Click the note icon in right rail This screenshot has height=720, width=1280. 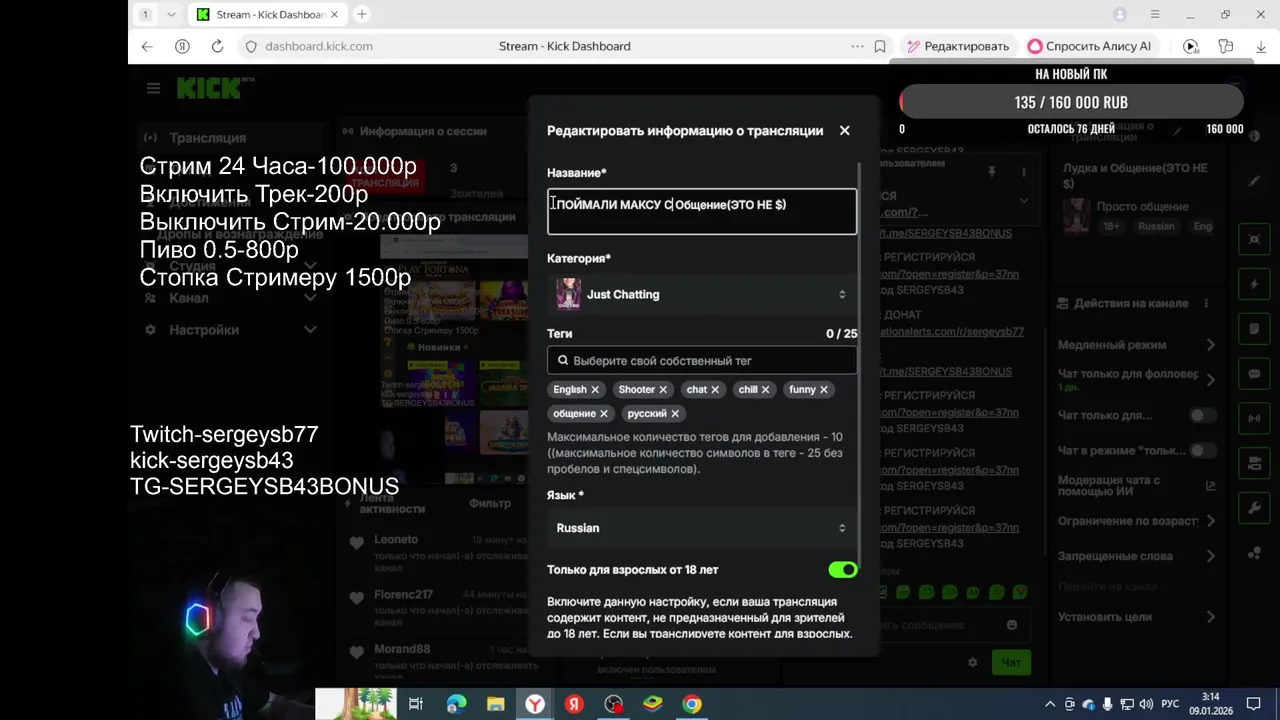(1255, 329)
